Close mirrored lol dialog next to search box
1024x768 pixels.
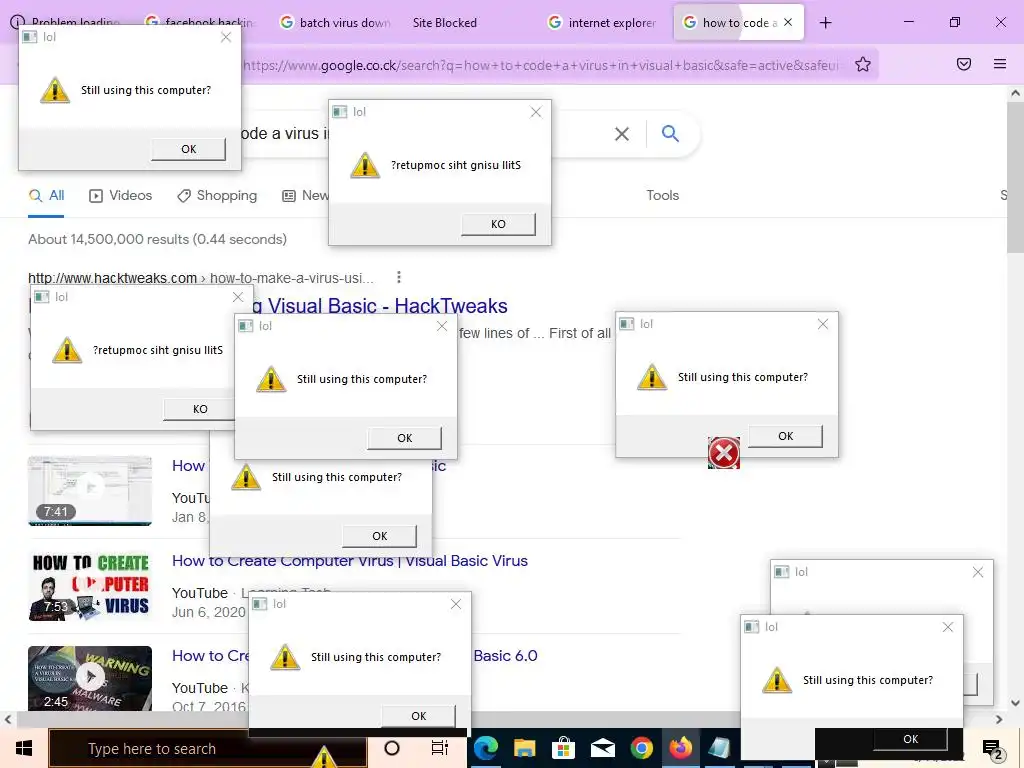(x=536, y=112)
